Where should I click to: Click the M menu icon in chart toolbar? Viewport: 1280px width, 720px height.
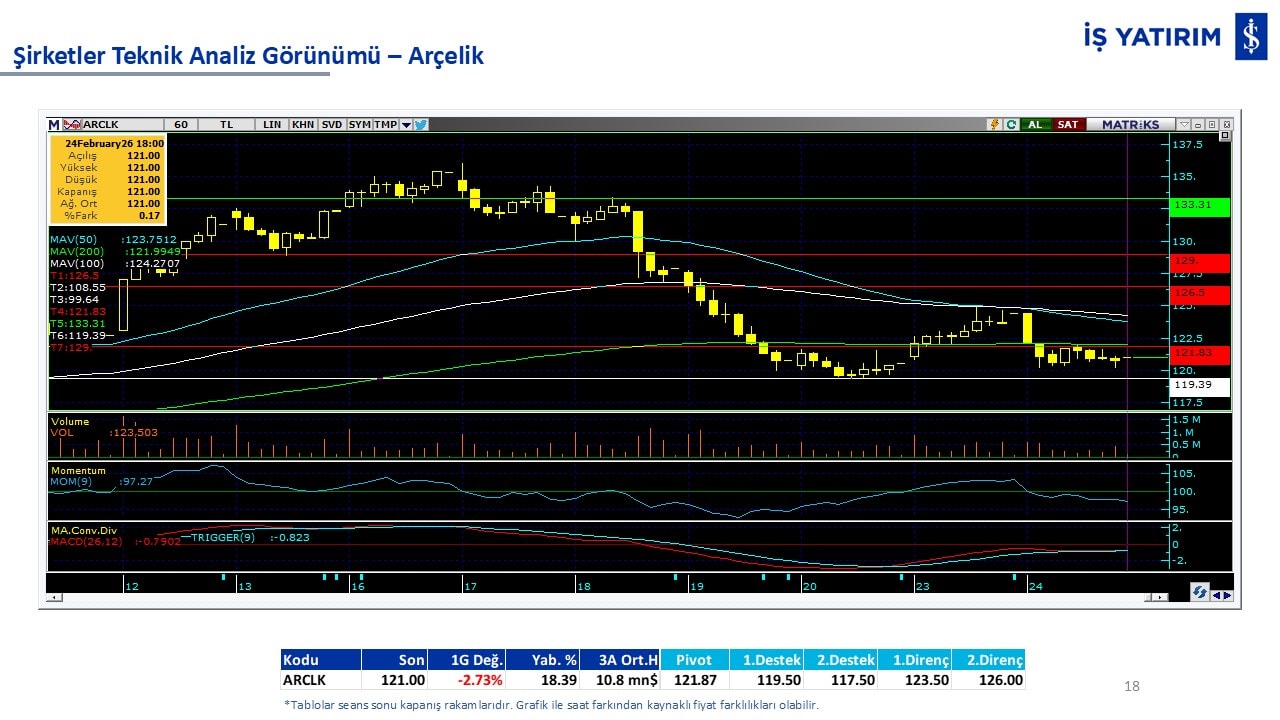coord(54,125)
